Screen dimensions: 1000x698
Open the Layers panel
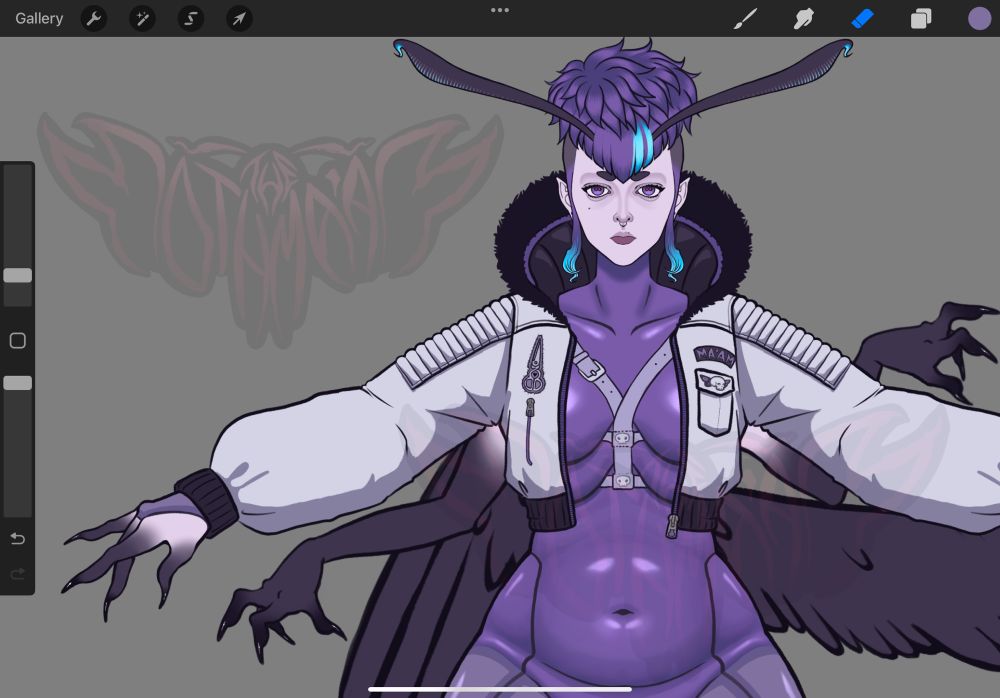920,18
